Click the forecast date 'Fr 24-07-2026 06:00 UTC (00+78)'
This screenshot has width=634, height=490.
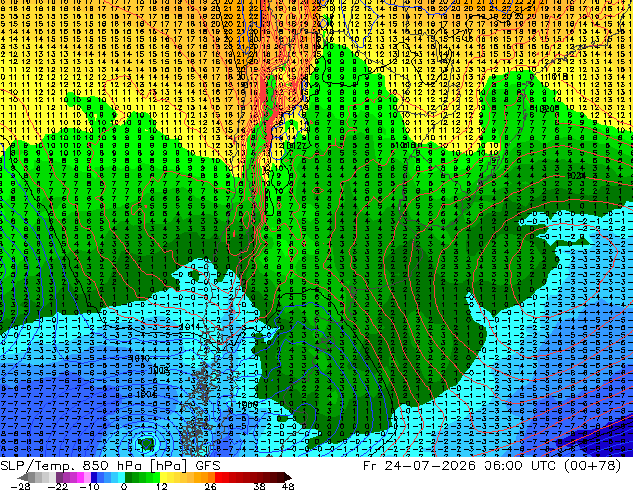pyautogui.click(x=492, y=466)
